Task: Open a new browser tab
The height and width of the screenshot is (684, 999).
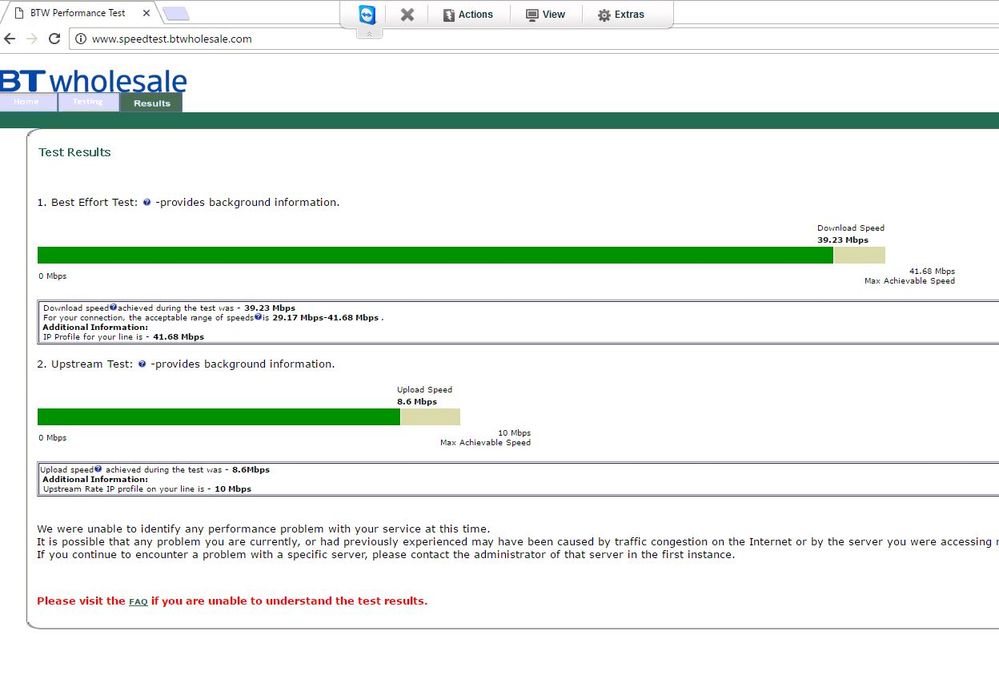Action: tap(175, 13)
